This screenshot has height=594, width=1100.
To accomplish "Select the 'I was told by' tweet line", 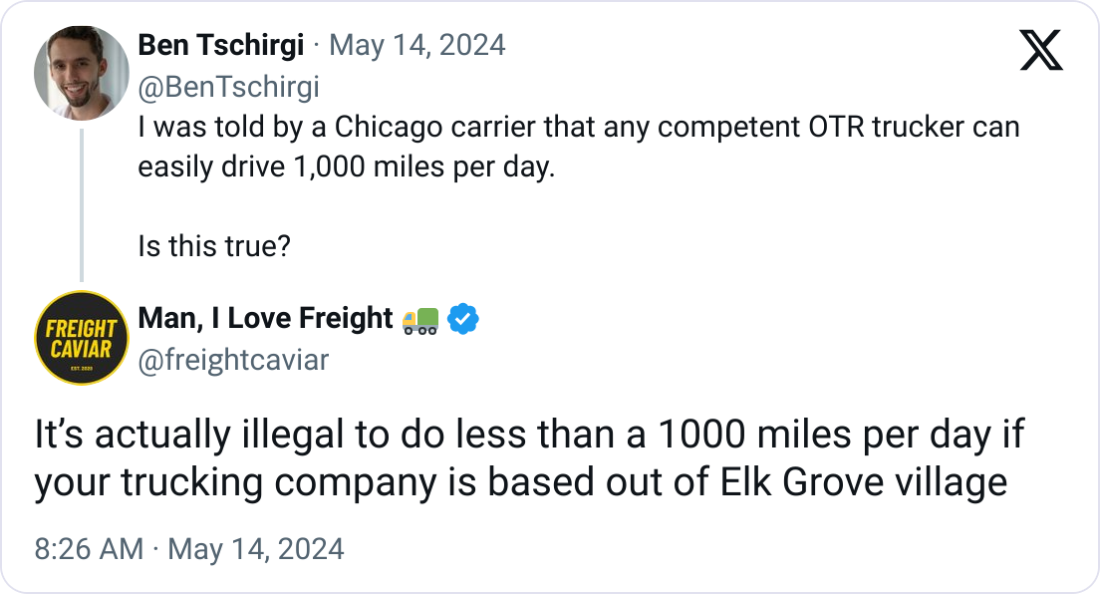I will click(x=578, y=129).
